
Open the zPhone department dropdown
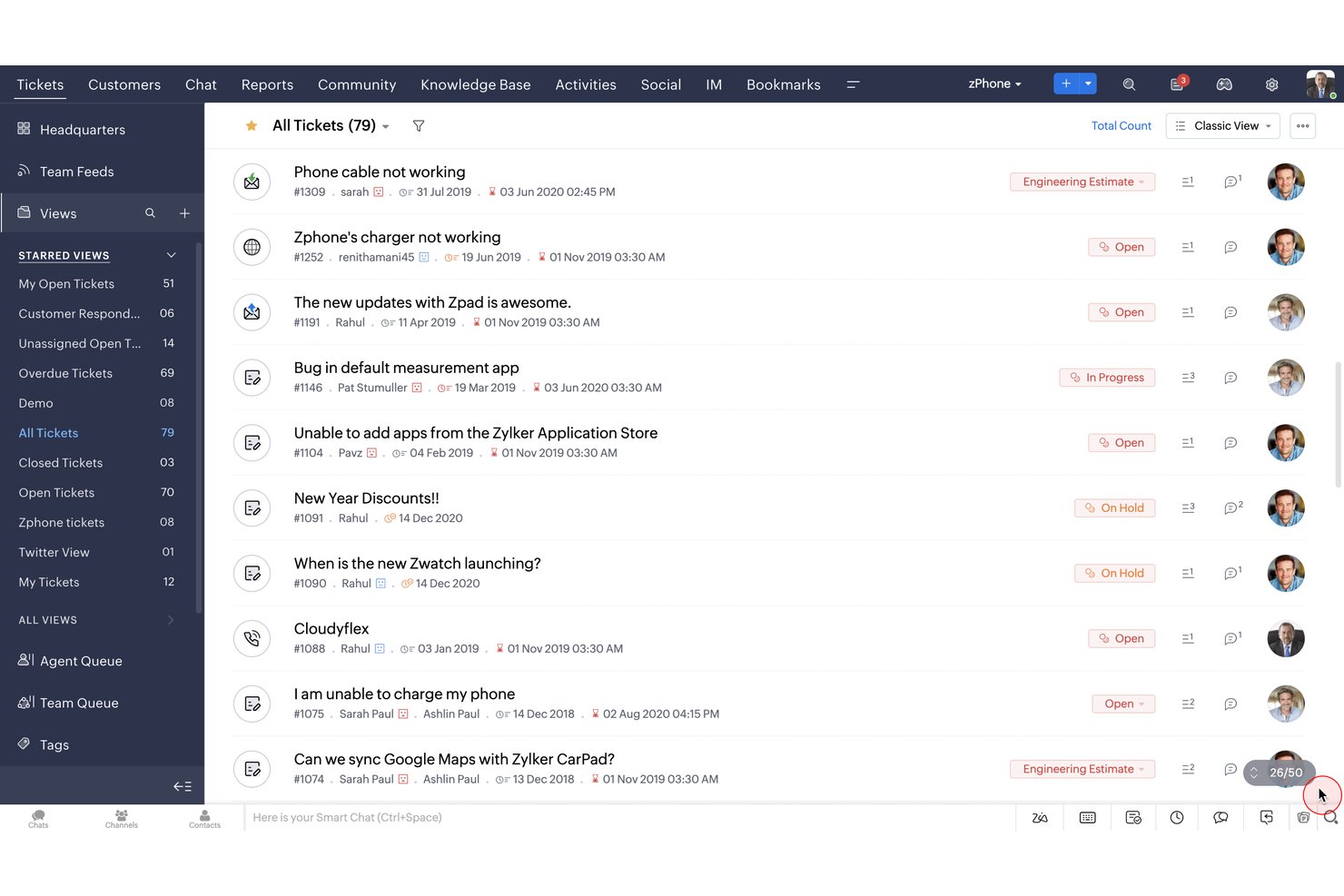[994, 84]
